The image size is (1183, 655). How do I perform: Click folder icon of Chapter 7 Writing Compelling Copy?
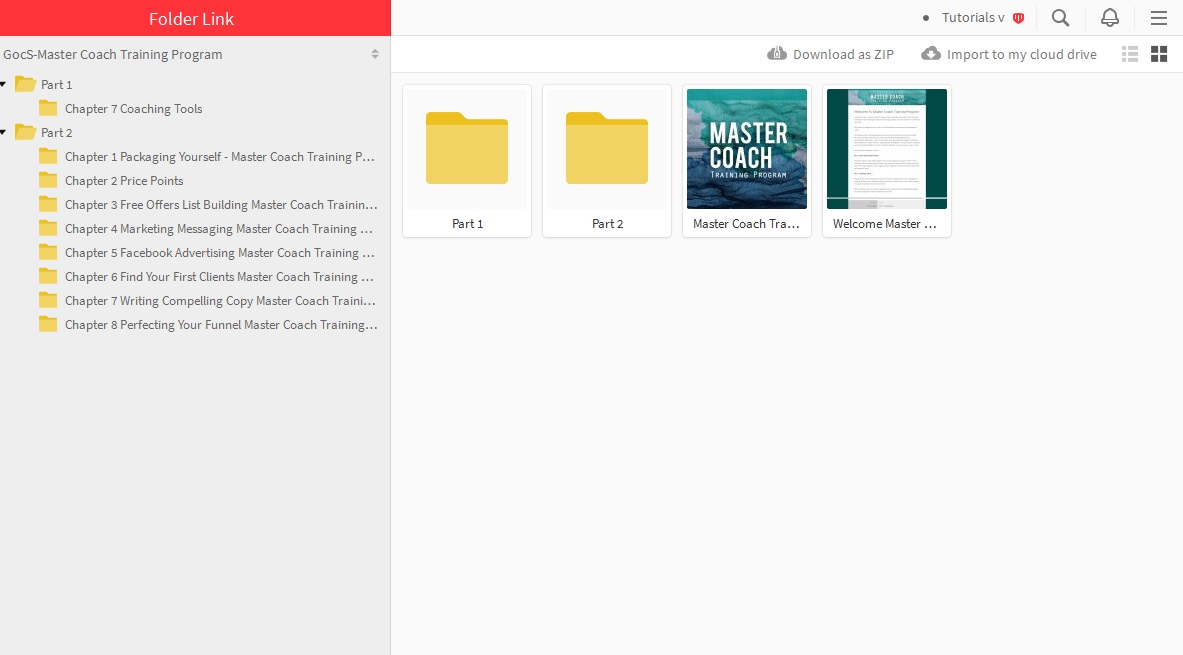(48, 300)
